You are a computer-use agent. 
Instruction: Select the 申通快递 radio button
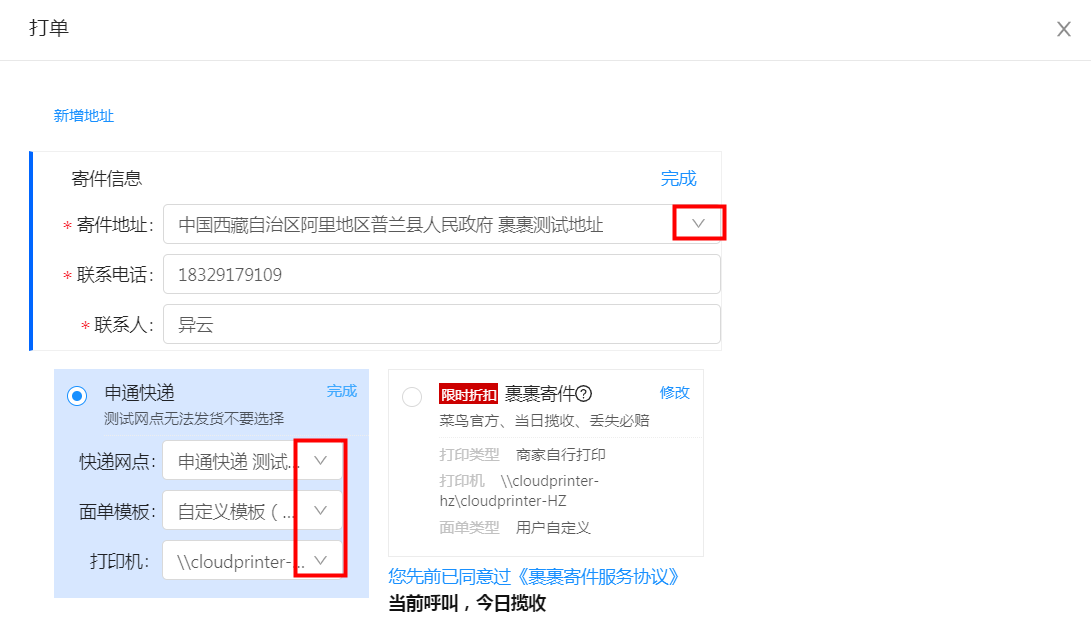(77, 396)
